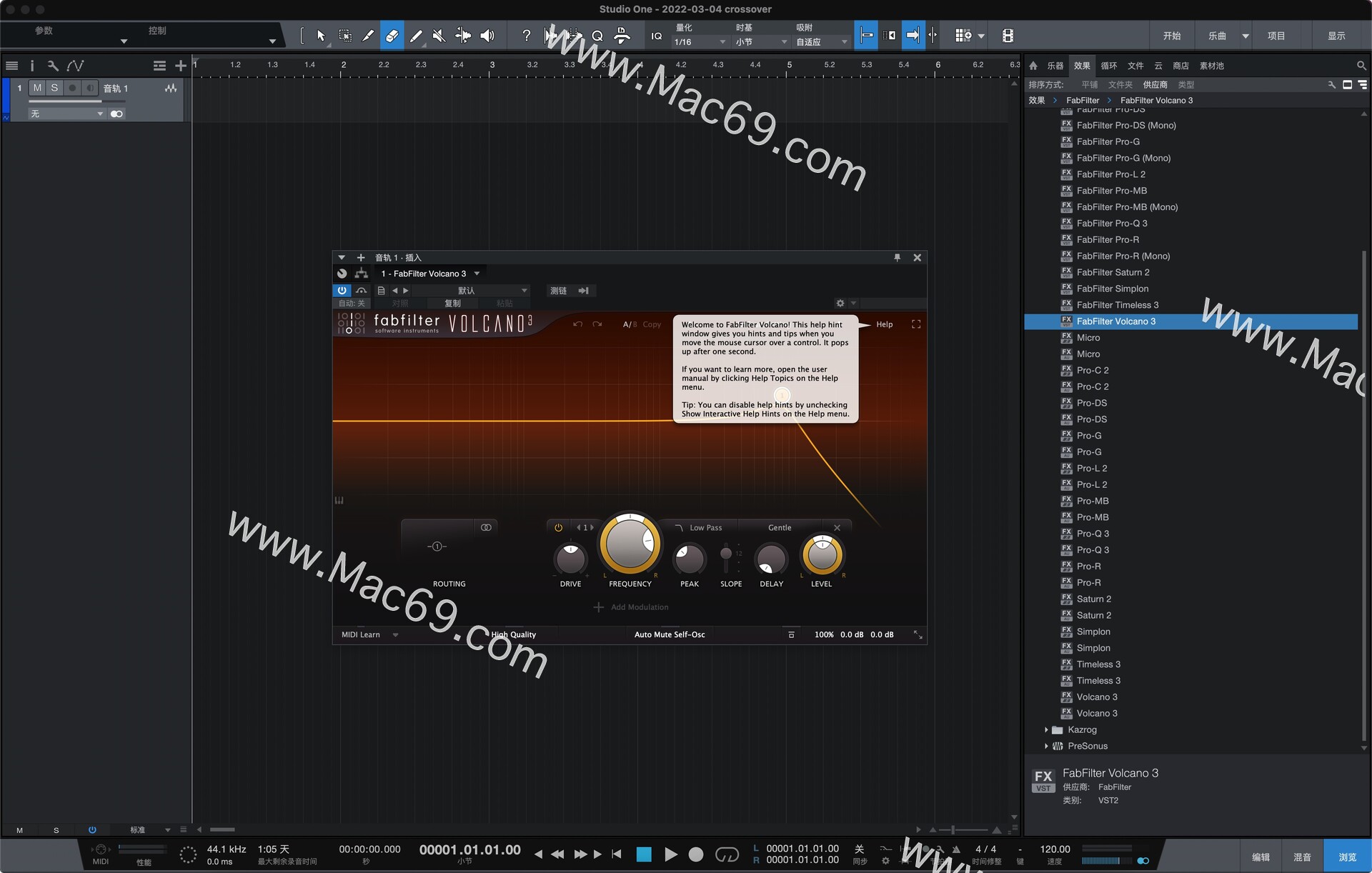
Task: Click Add Modulation in Volcano
Action: click(632, 607)
